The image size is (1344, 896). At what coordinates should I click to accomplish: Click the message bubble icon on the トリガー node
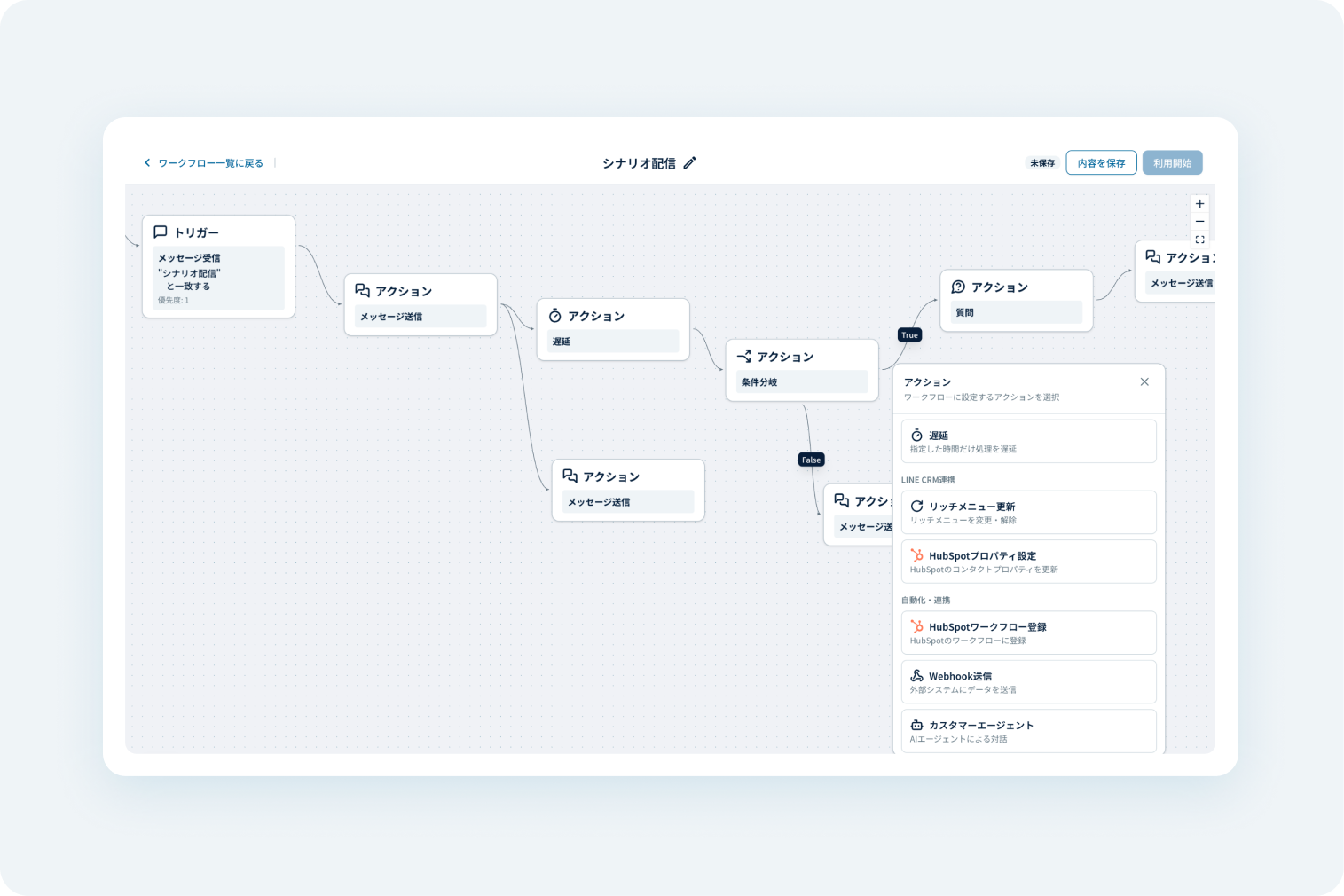click(x=161, y=232)
